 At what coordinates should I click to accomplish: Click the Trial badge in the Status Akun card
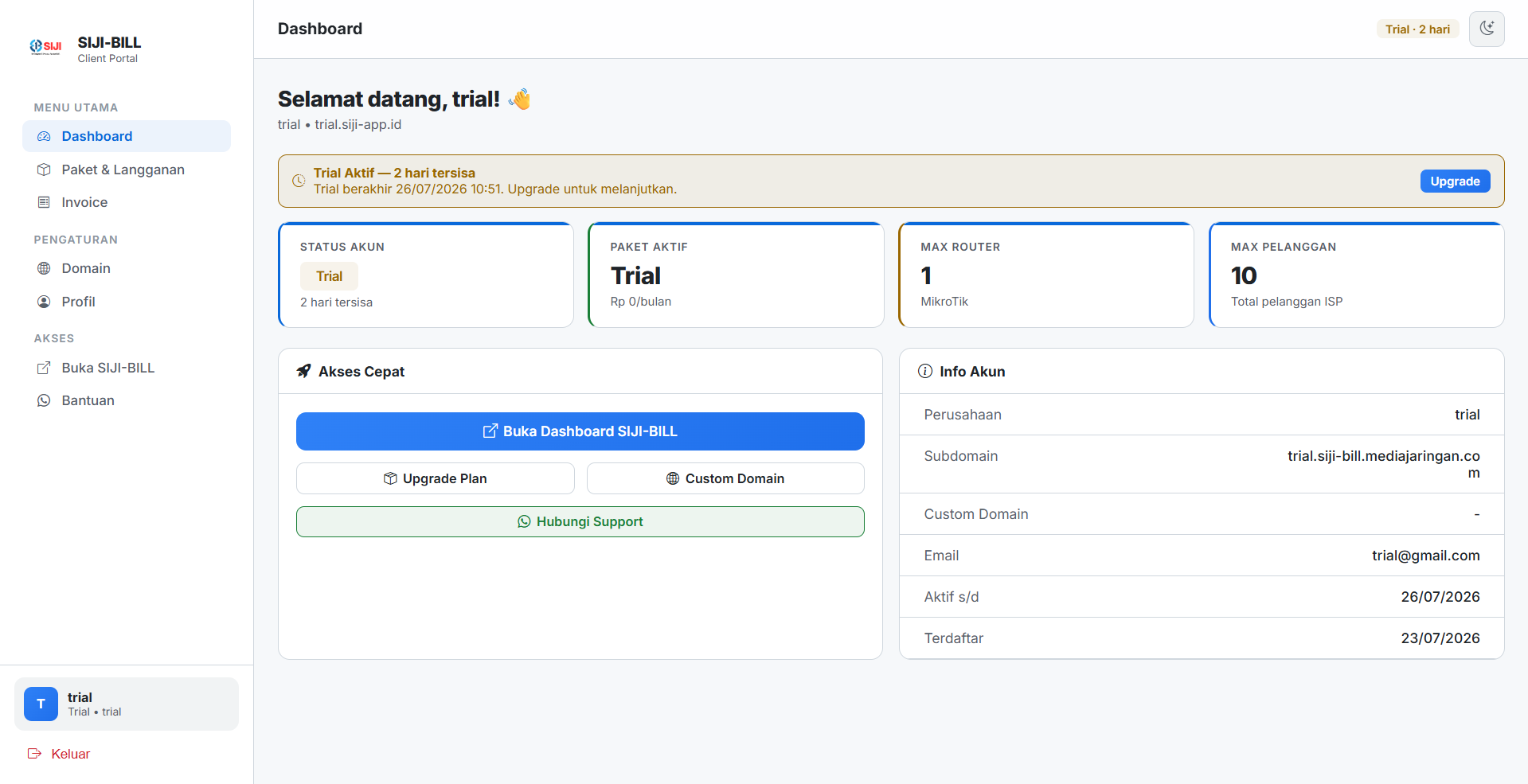[329, 276]
